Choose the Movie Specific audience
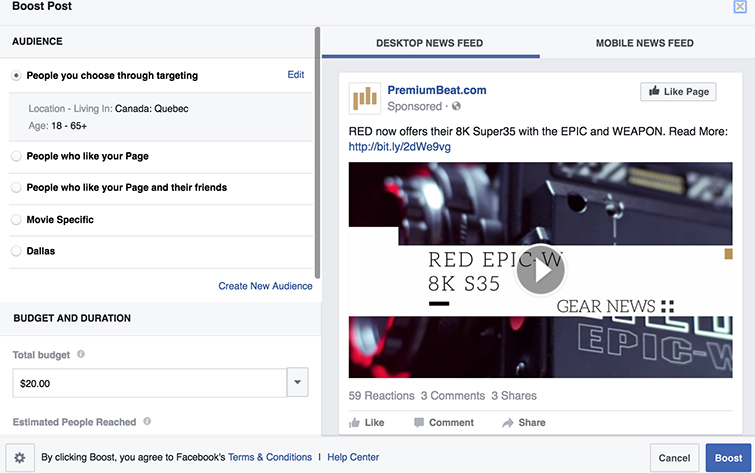Image resolution: width=755 pixels, height=473 pixels. coord(16,220)
